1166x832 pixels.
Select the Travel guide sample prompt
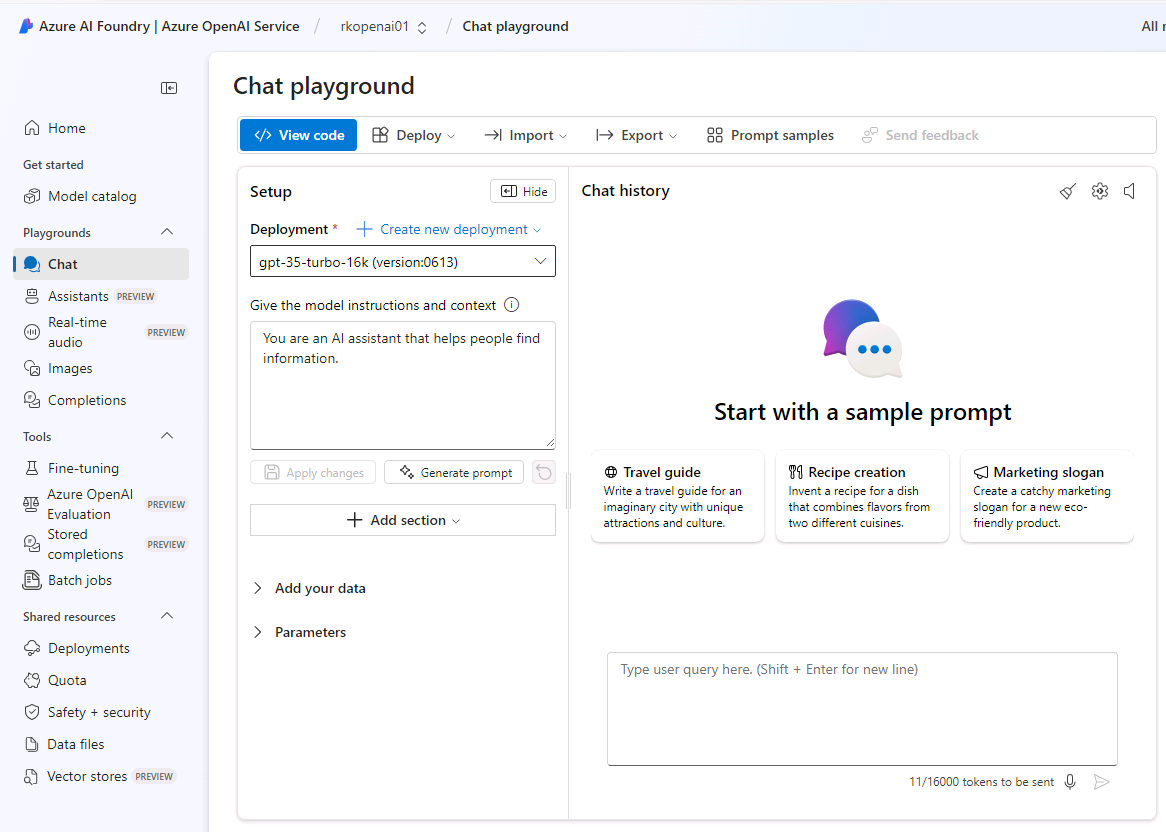tap(677, 496)
